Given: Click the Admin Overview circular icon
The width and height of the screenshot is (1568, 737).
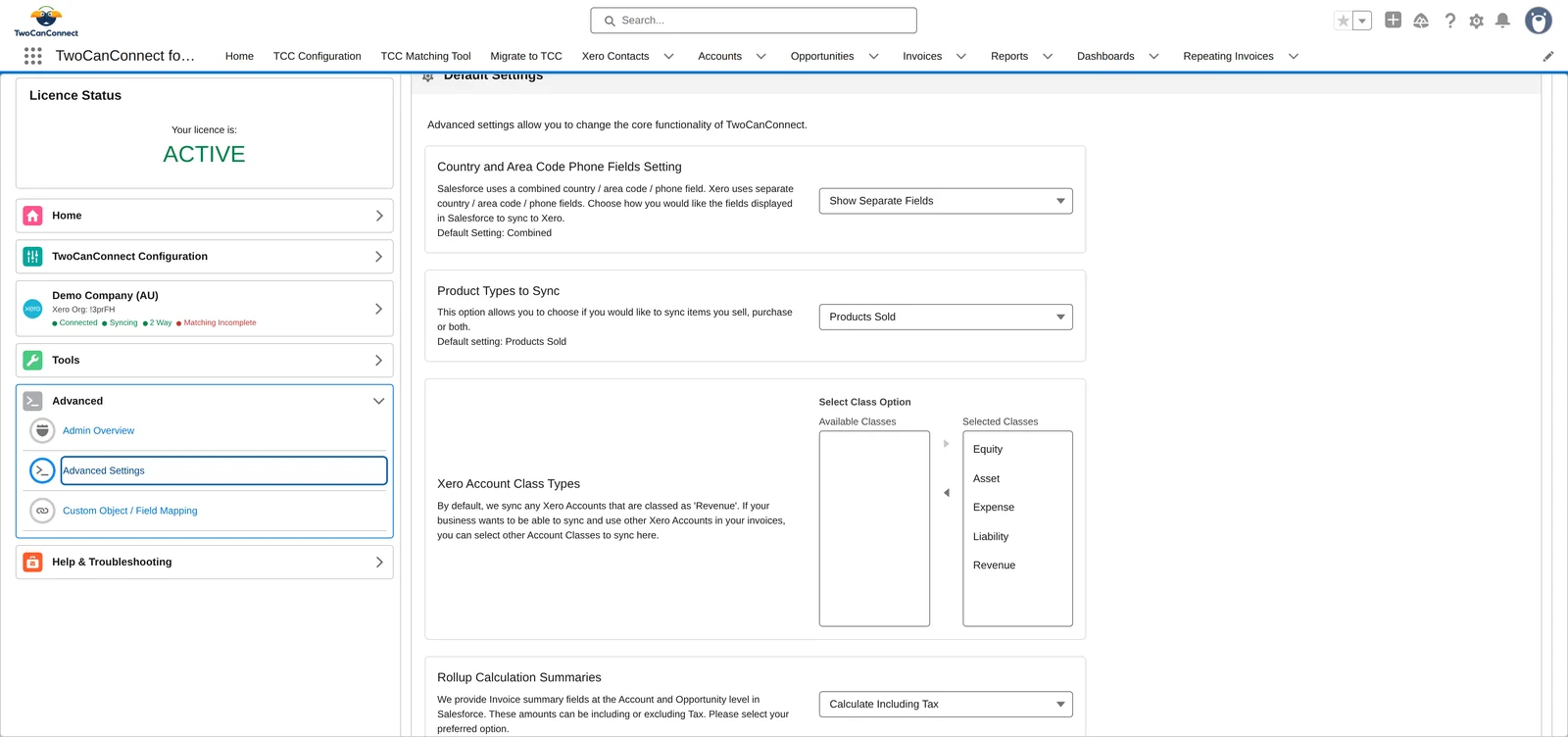Looking at the screenshot, I should click(42, 430).
